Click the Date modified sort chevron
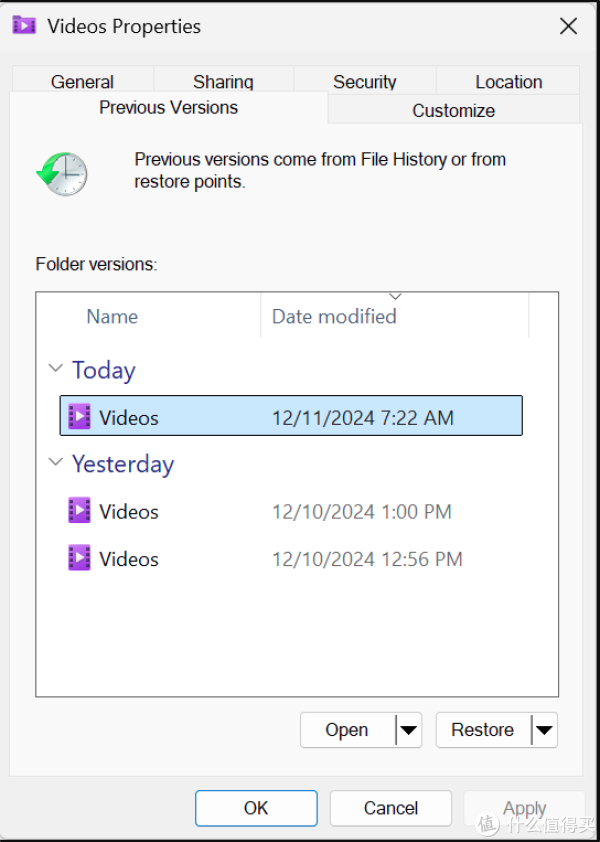The width and height of the screenshot is (600, 842). (396, 296)
